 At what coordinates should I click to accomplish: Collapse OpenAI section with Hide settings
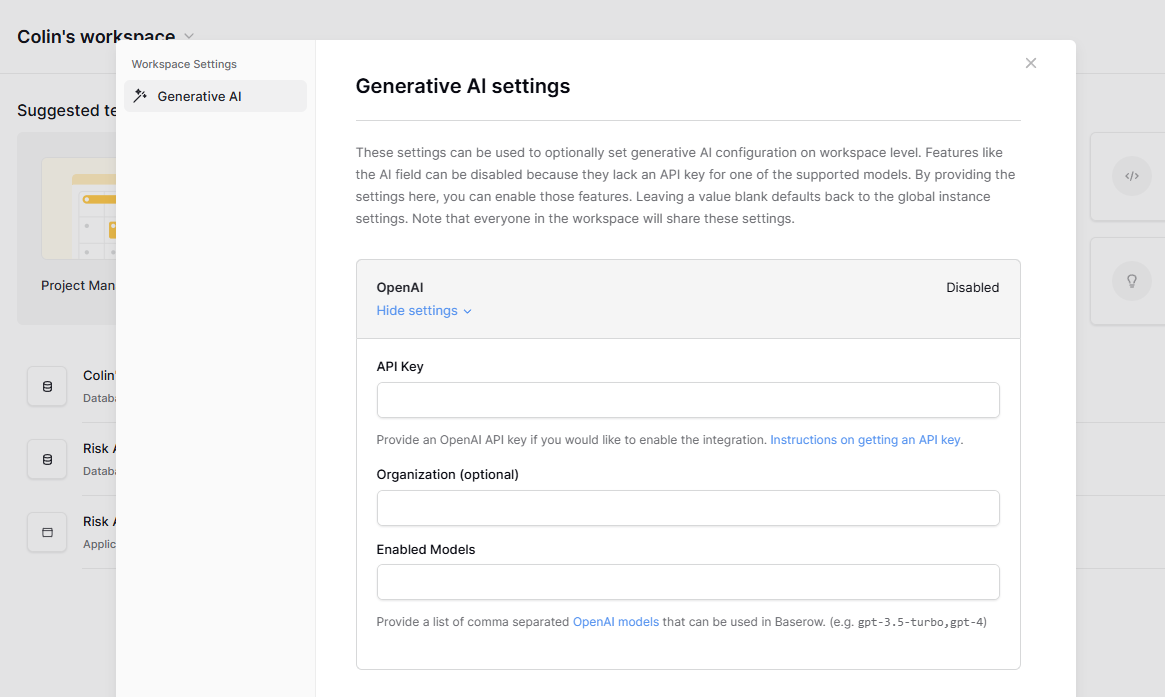423,311
